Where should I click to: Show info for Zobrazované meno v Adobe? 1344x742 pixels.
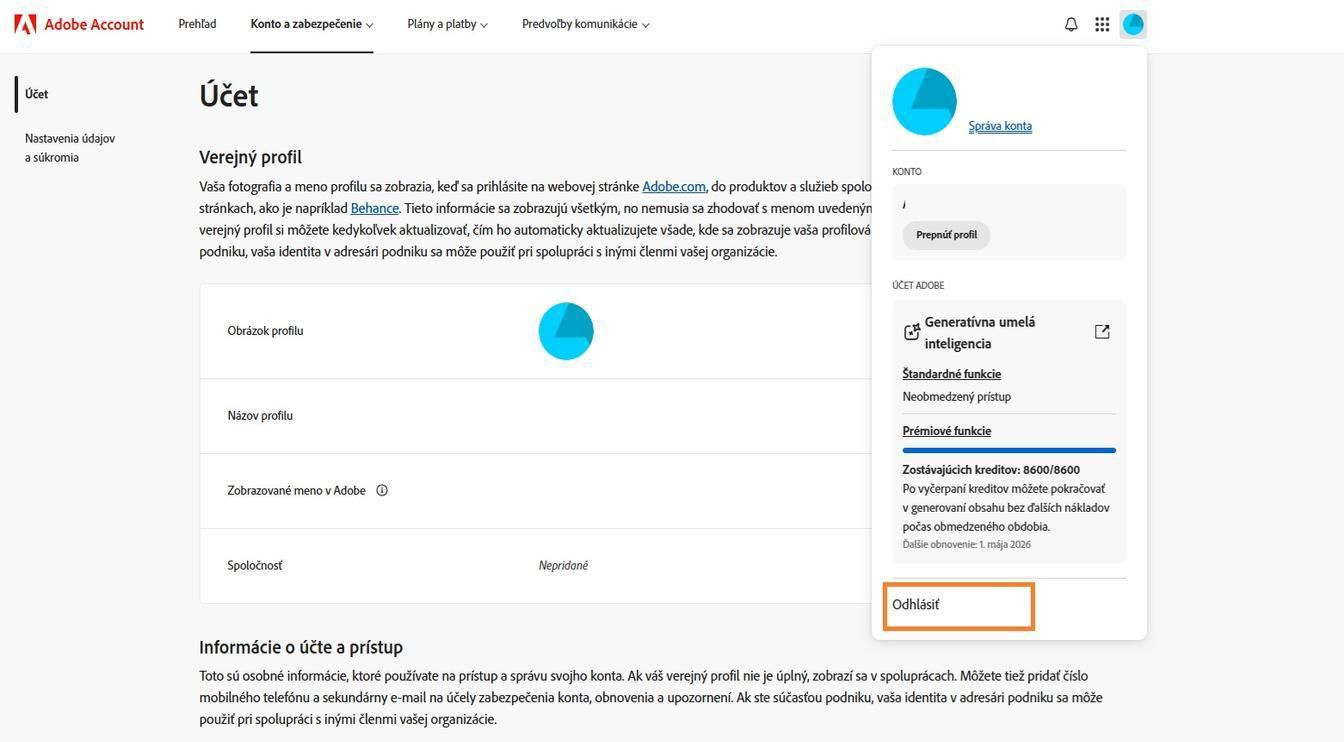click(382, 490)
